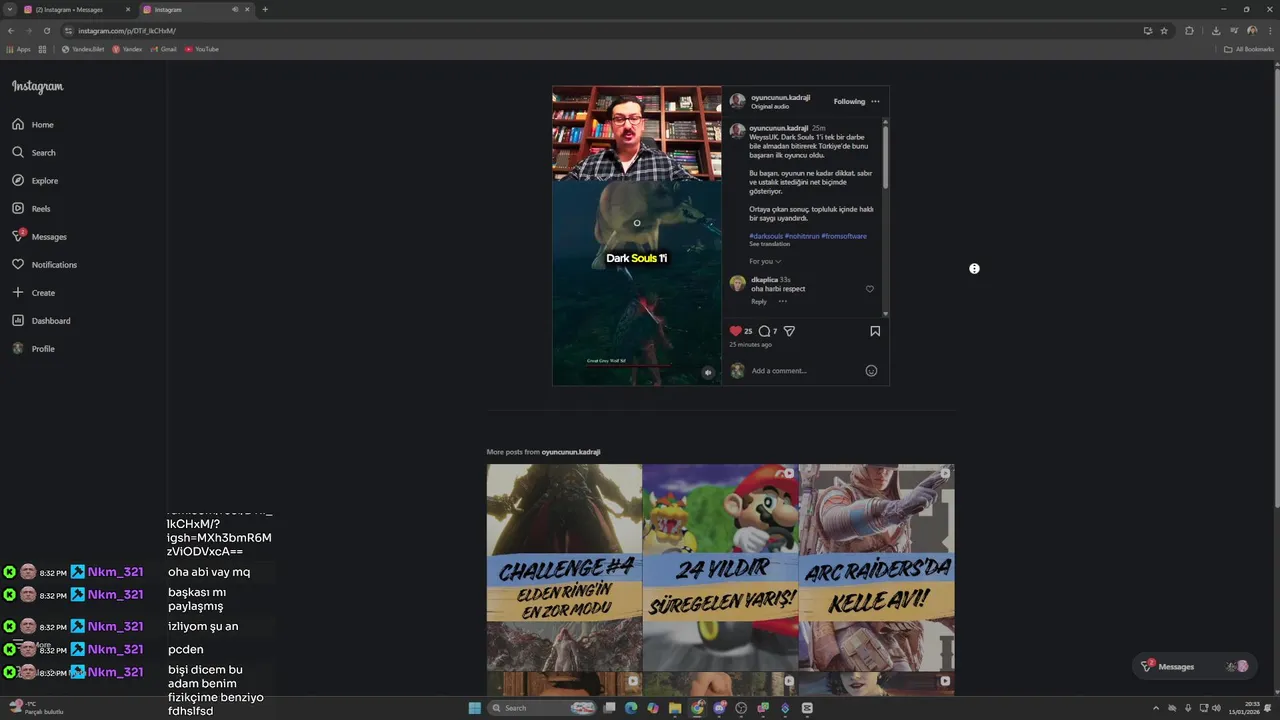Open browser extensions puzzle icon
Screen dimensions: 1280x720
(x=1189, y=31)
